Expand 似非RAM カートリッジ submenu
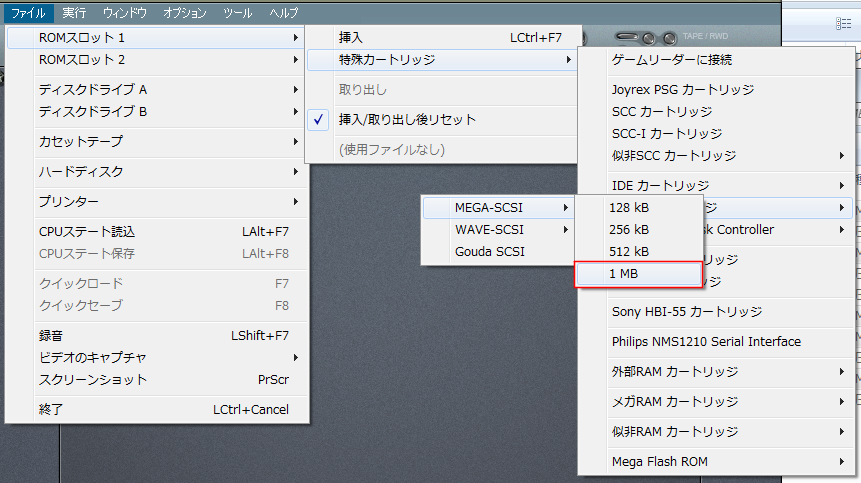 click(716, 431)
